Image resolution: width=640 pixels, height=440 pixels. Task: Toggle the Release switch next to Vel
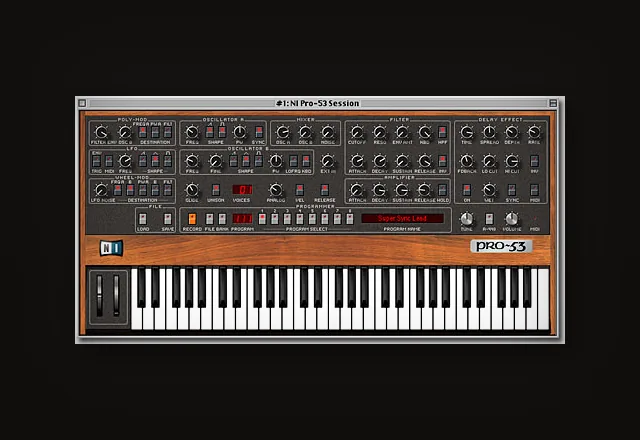point(324,190)
